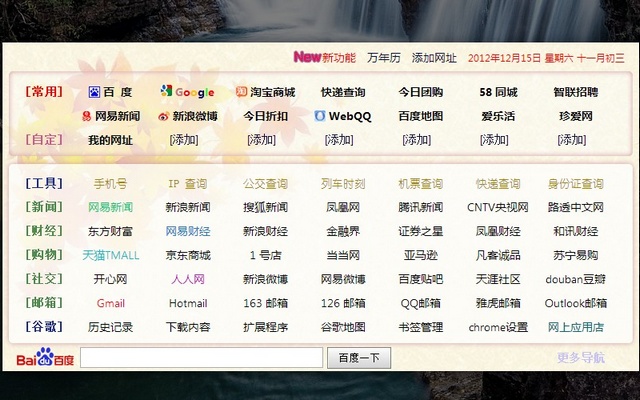Open the 百度地图 link
640x400 pixels.
click(x=420, y=116)
